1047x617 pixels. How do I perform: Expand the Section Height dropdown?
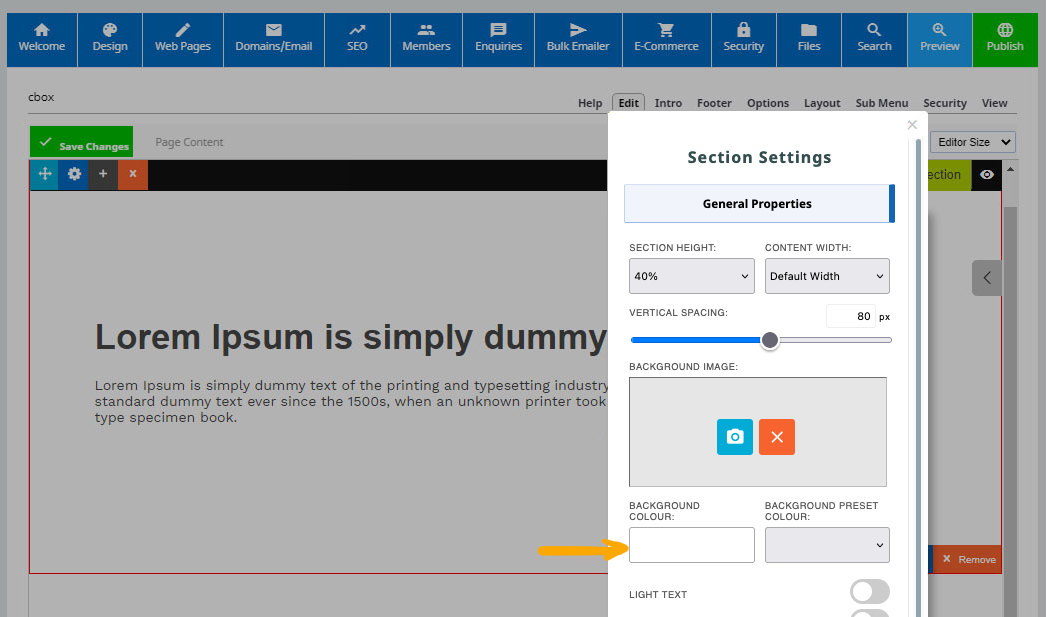point(691,276)
